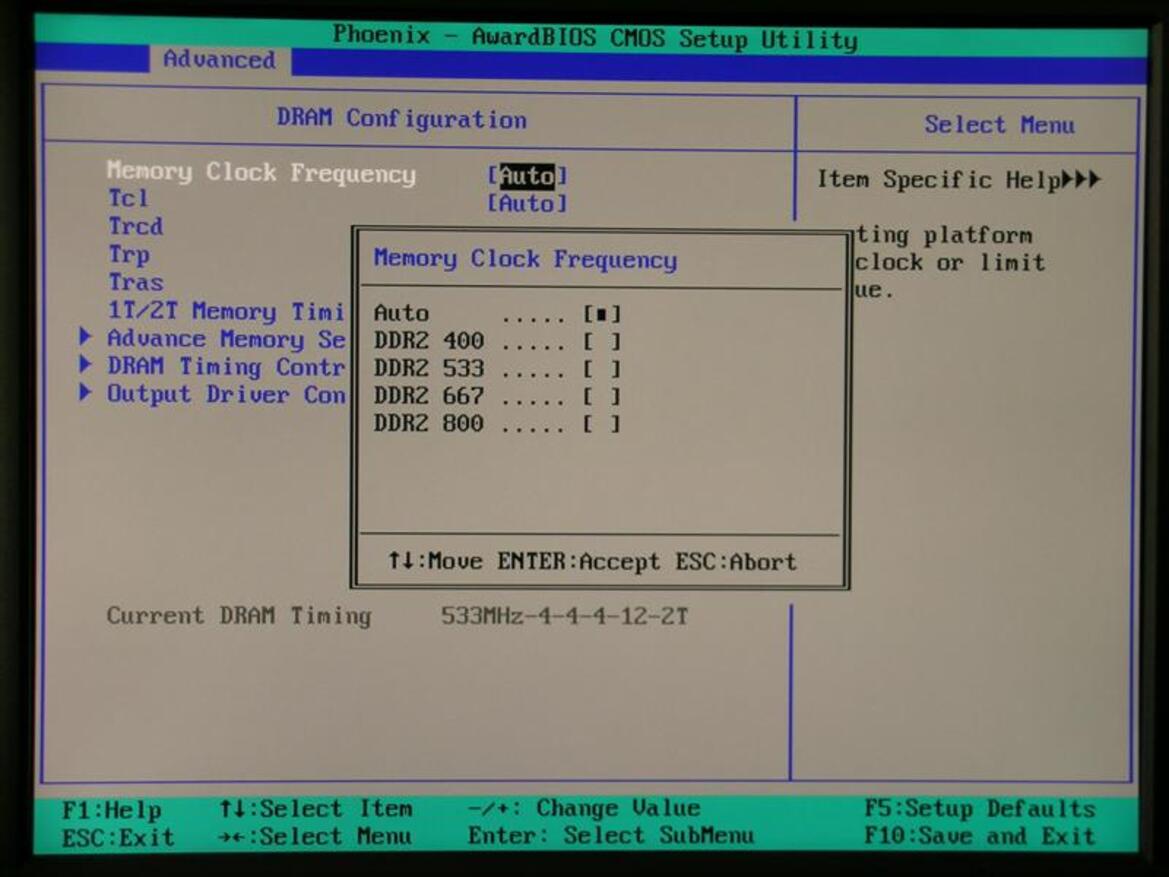Click the F1:Help hint
This screenshot has height=877, width=1169.
[x=111, y=810]
